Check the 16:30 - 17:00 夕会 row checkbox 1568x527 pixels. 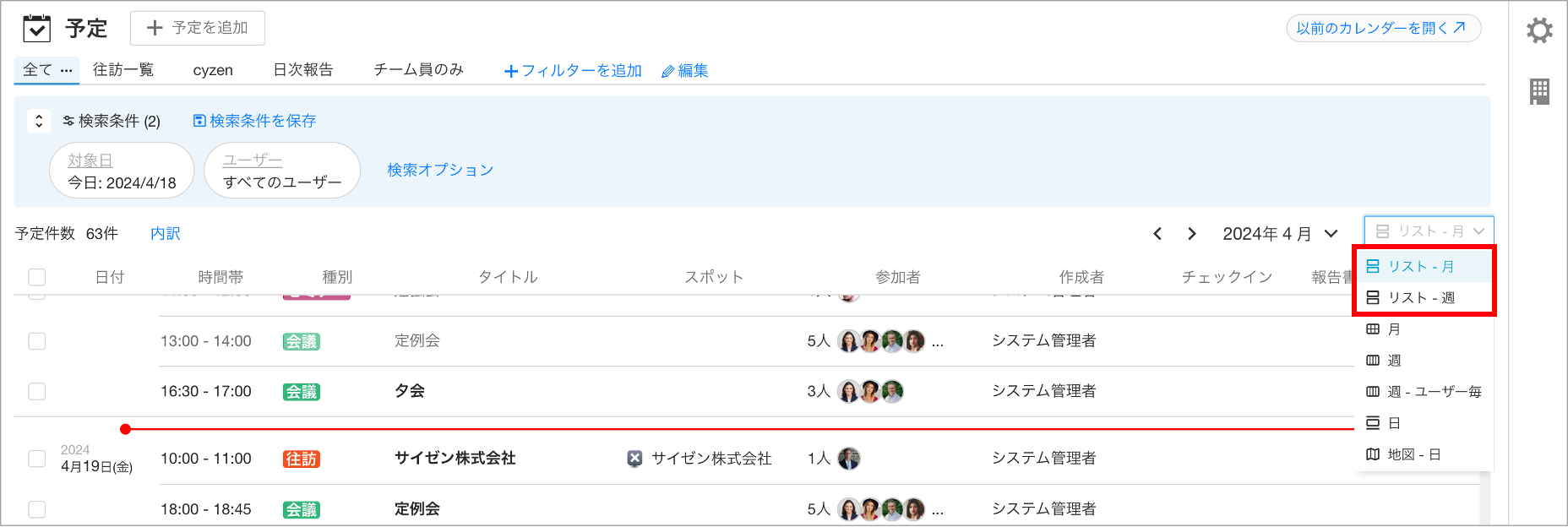coord(37,391)
